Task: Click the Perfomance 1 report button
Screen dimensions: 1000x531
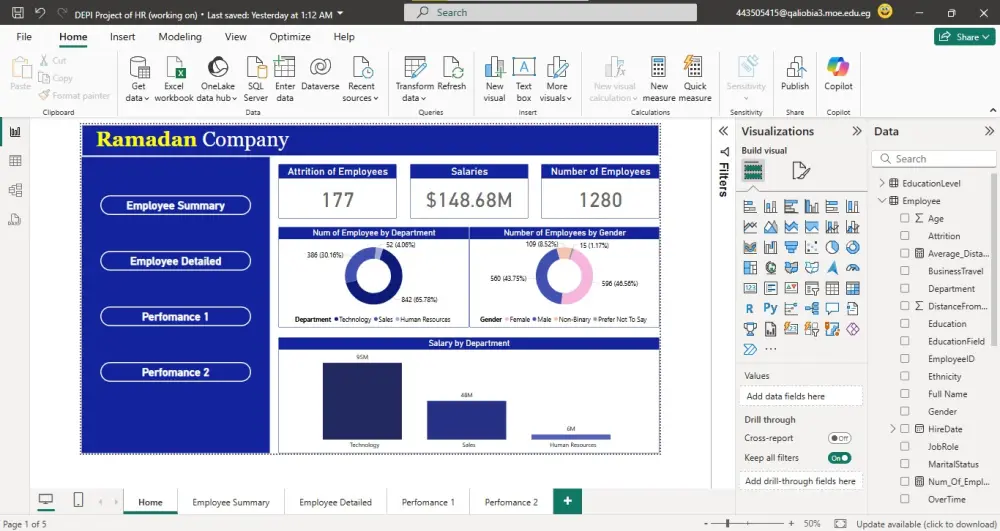Action: tap(175, 316)
